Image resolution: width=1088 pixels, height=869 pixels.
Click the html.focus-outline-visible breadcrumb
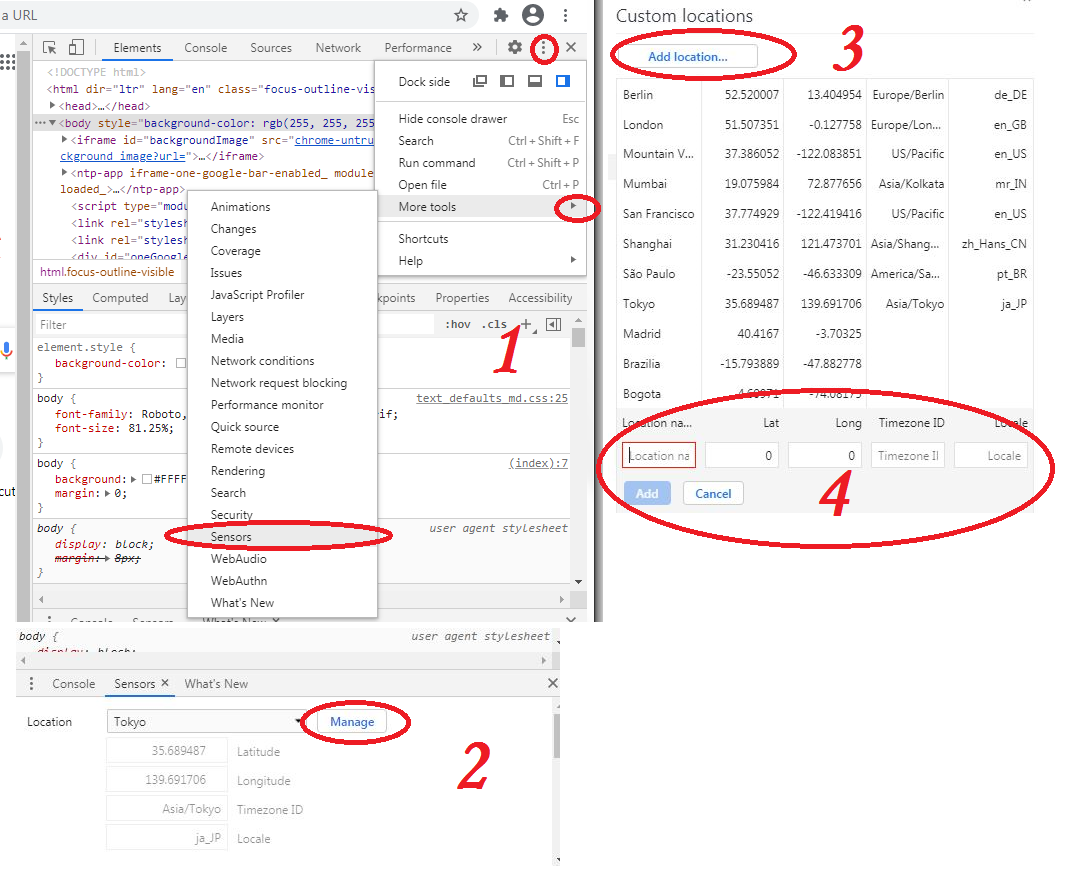point(107,272)
